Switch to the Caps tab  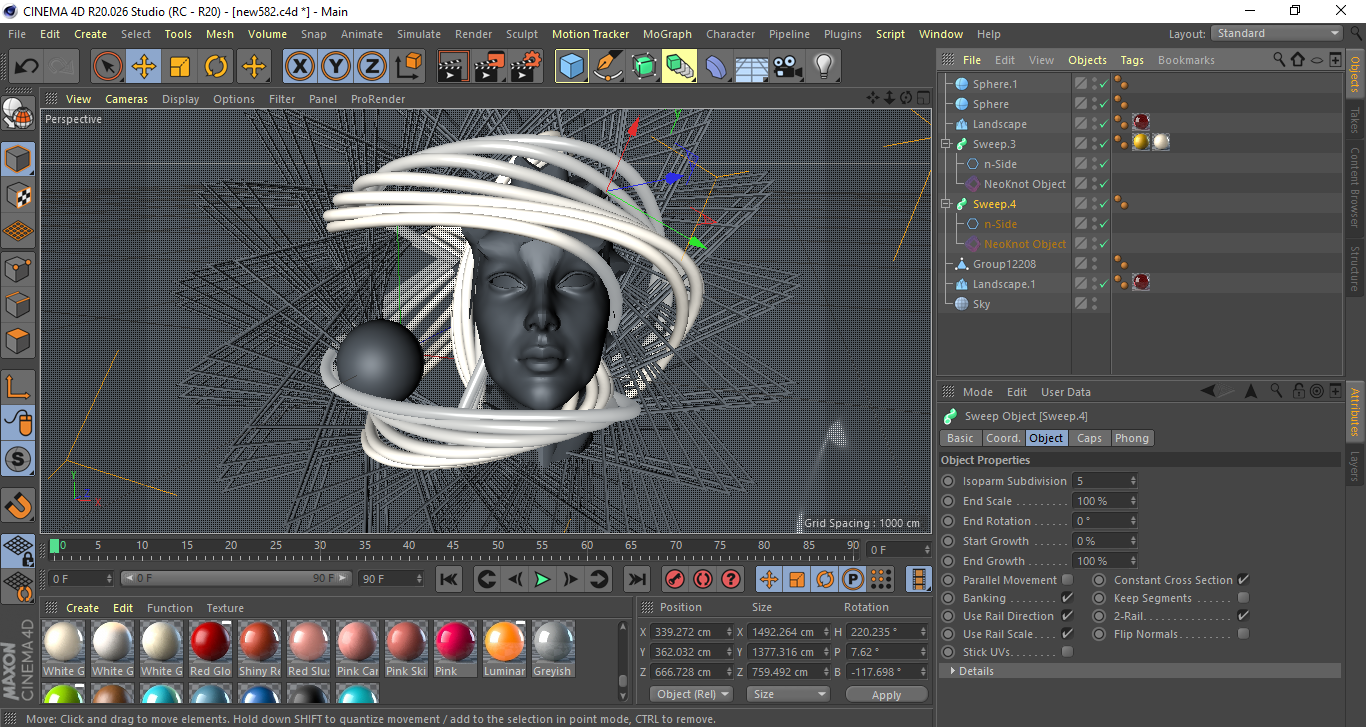(x=1089, y=438)
